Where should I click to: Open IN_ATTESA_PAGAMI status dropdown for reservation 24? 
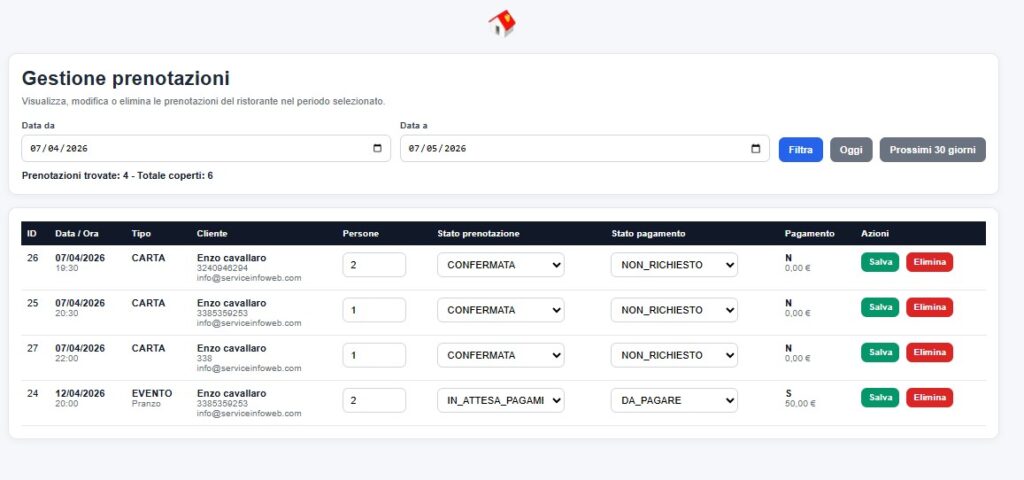coord(500,400)
